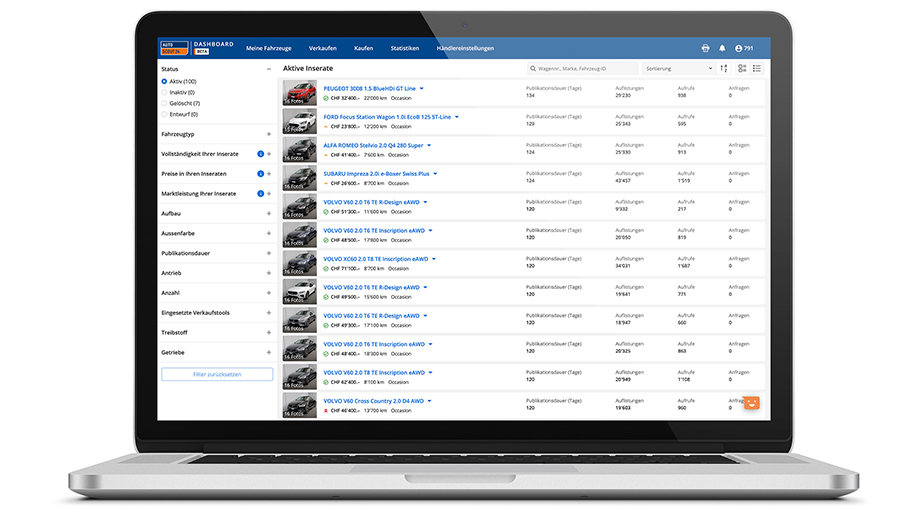Click orange price indicator on Ford Focus
Viewport: 920px width, 510px height.
click(x=326, y=126)
